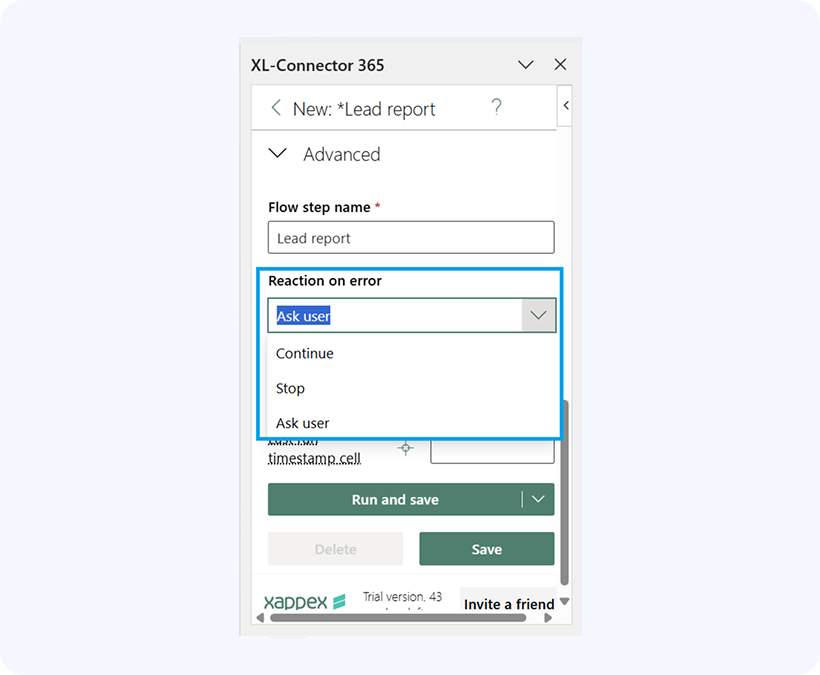Click the cell picker crosshair icon

[405, 448]
